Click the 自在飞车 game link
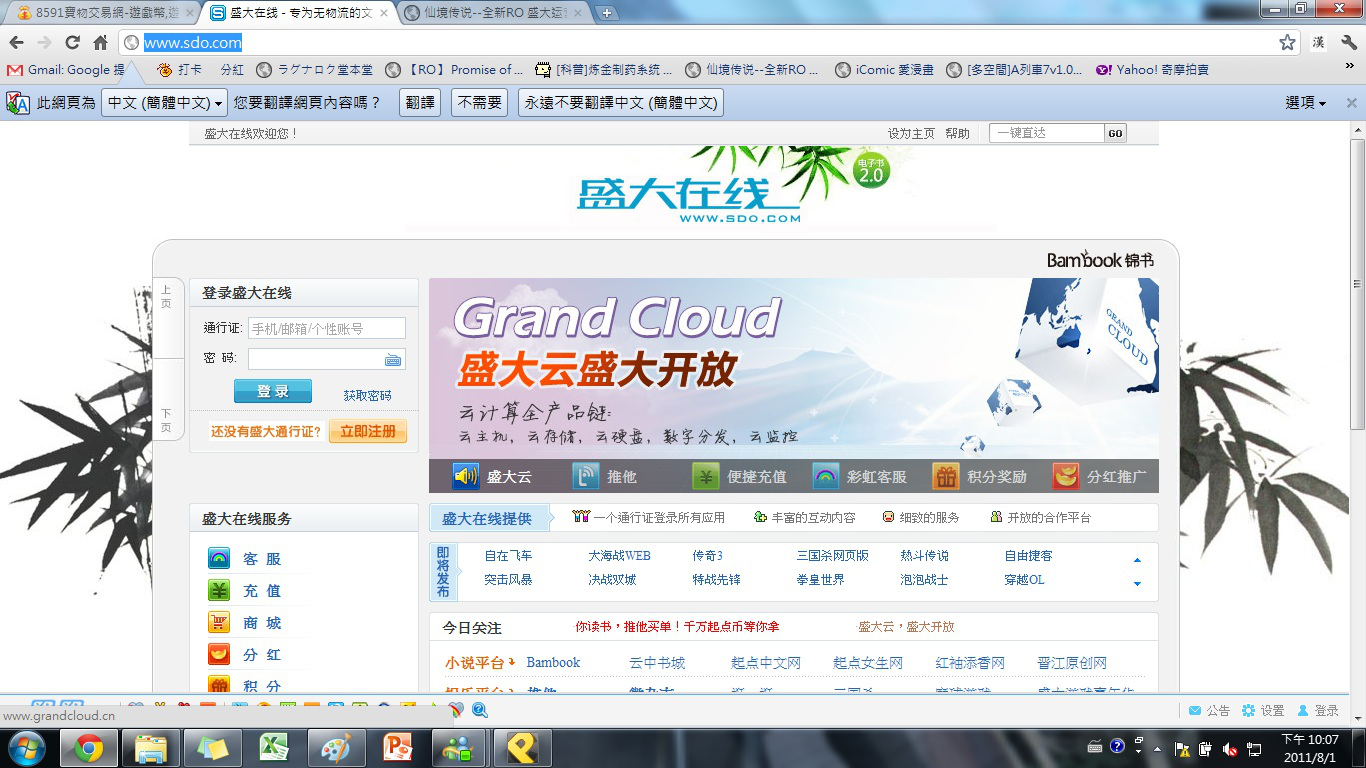This screenshot has height=768, width=1366. point(508,556)
